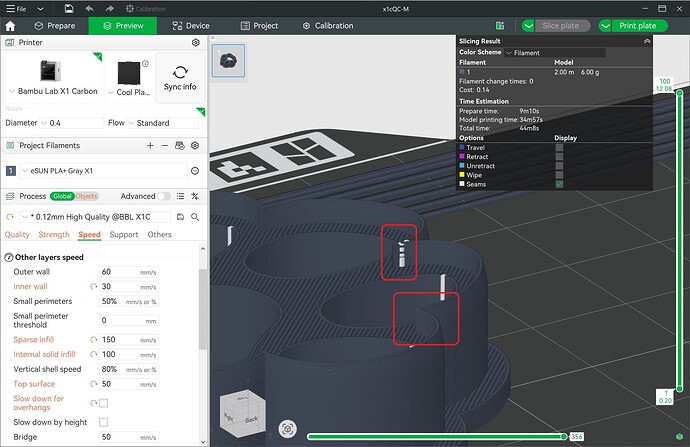Open printer settings gear icon

click(x=196, y=42)
